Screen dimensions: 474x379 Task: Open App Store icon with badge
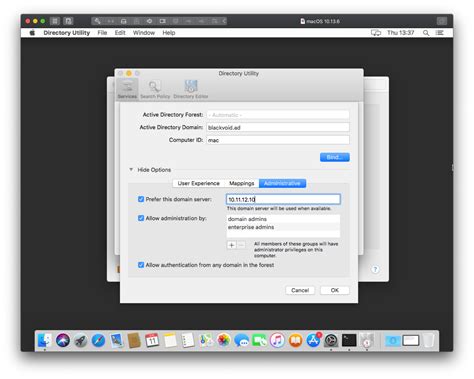click(313, 340)
